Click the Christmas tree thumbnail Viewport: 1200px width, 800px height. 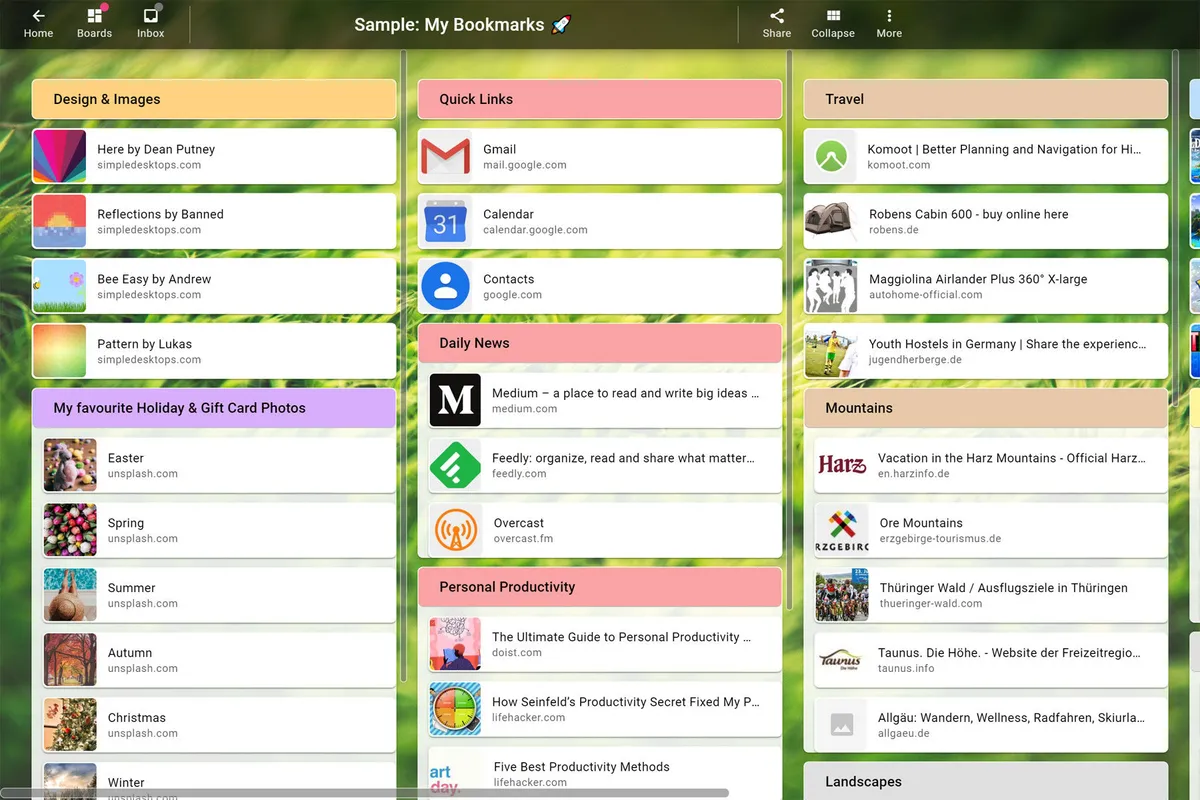(70, 725)
